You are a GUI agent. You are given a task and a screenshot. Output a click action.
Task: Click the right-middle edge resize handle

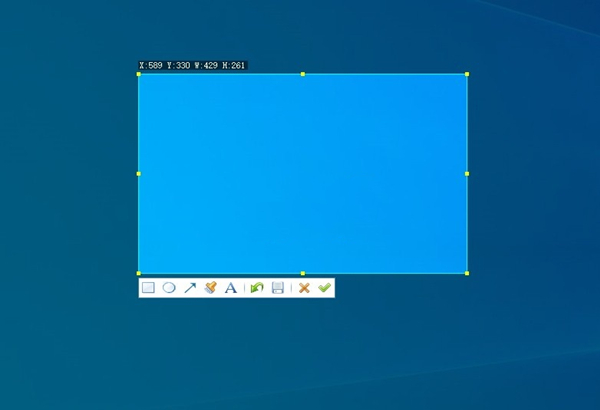(x=467, y=173)
